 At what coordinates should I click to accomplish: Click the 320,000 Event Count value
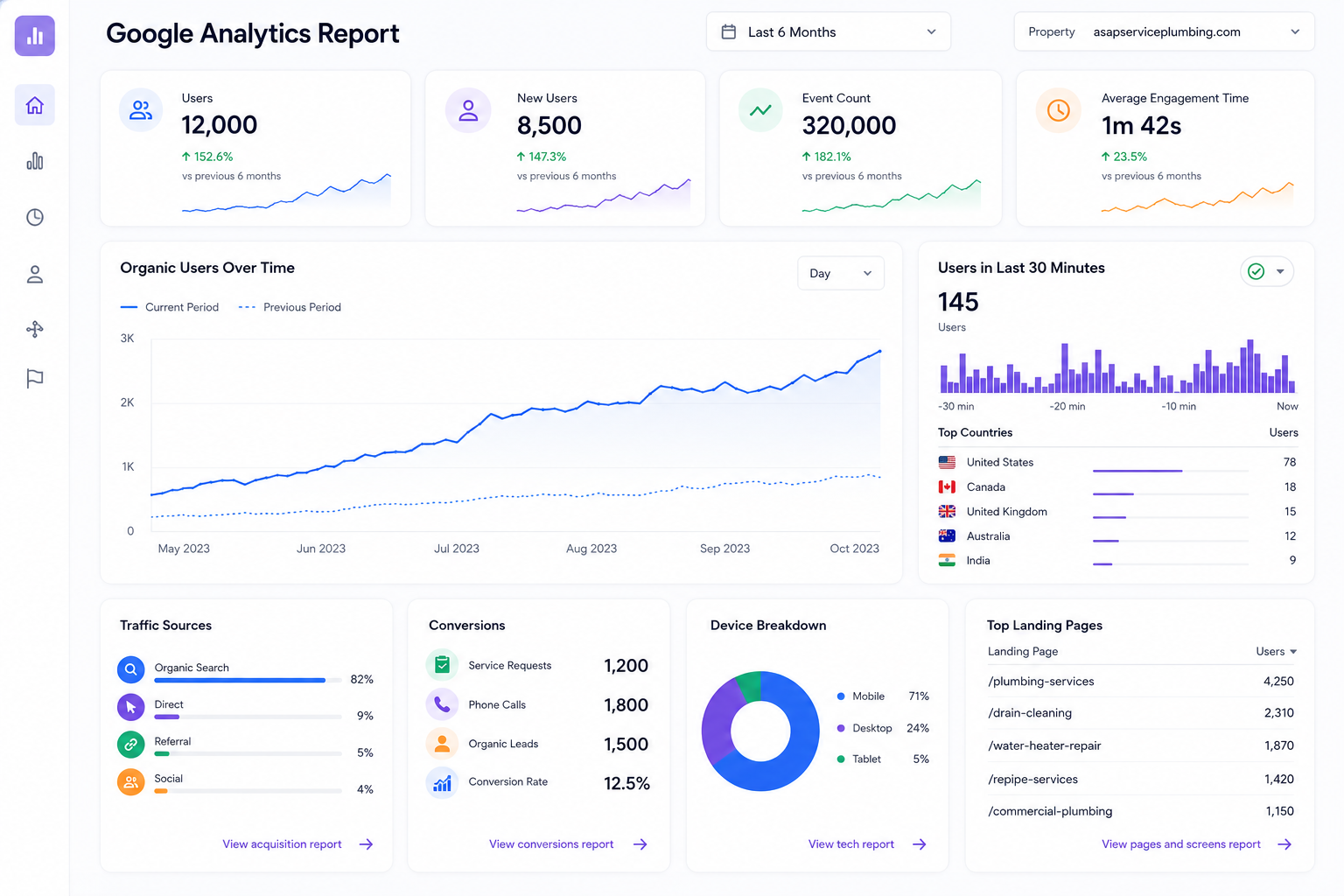(849, 125)
